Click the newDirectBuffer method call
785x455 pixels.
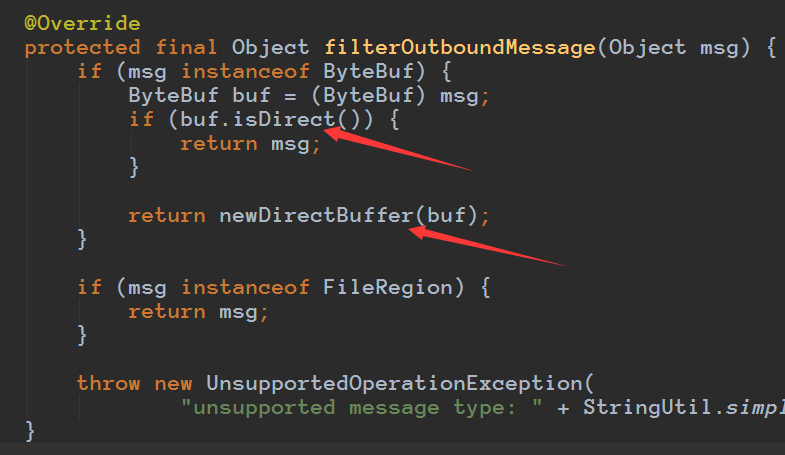point(316,216)
